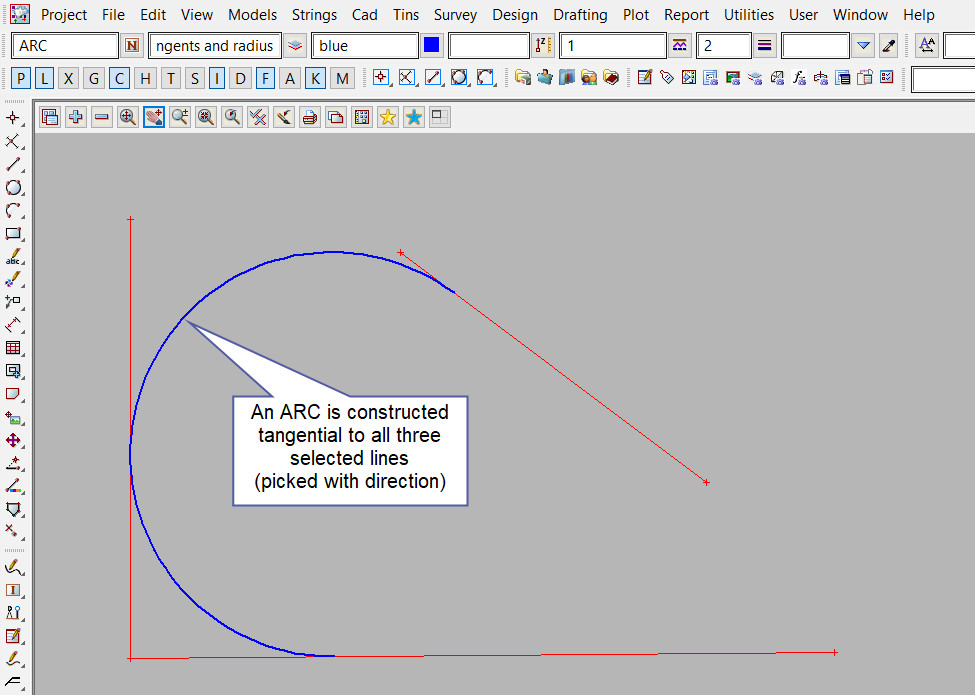Open the weight picker next to value 2
The width and height of the screenshot is (975, 695).
click(765, 46)
